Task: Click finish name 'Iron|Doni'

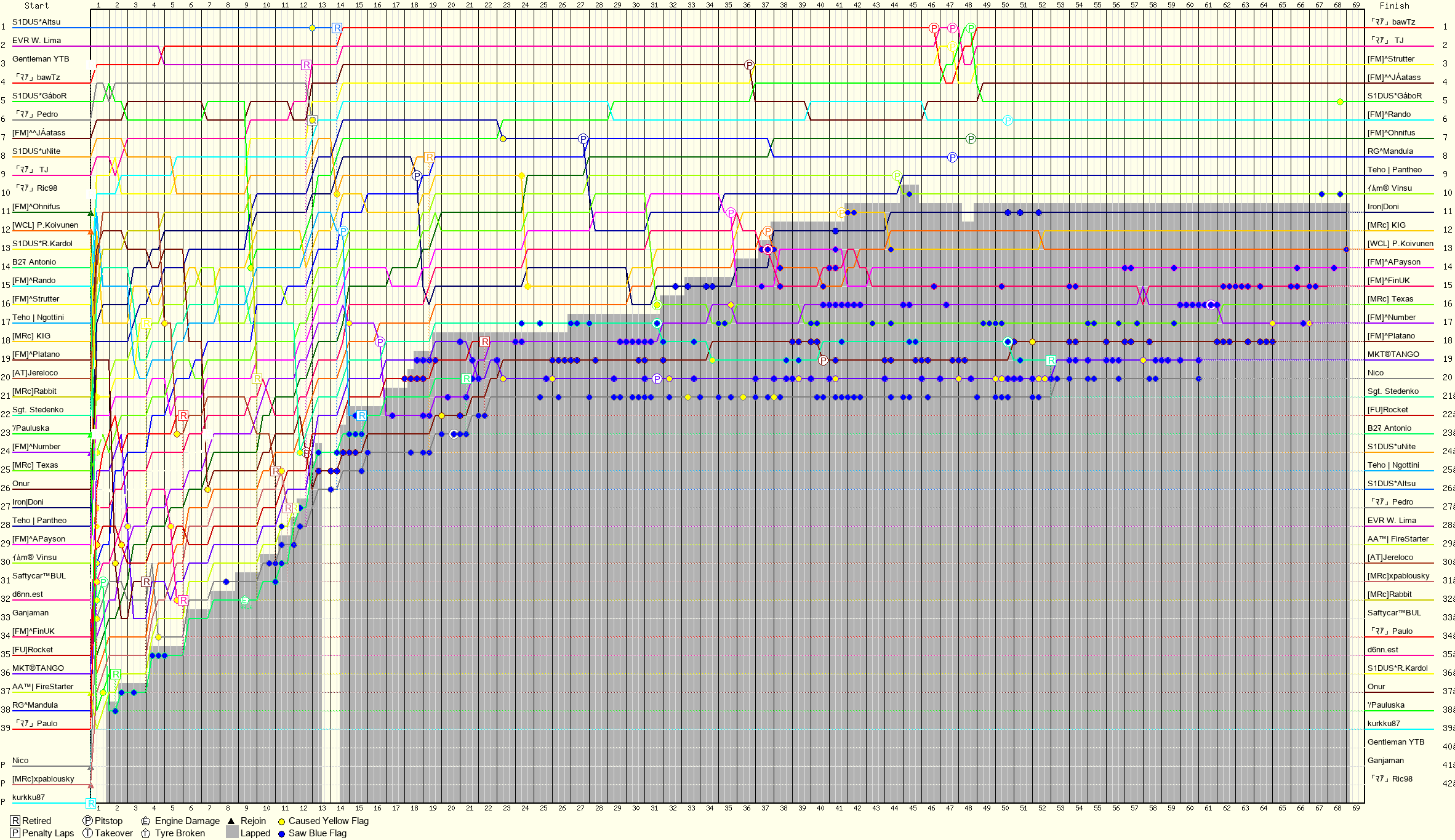Action: 1383,206
